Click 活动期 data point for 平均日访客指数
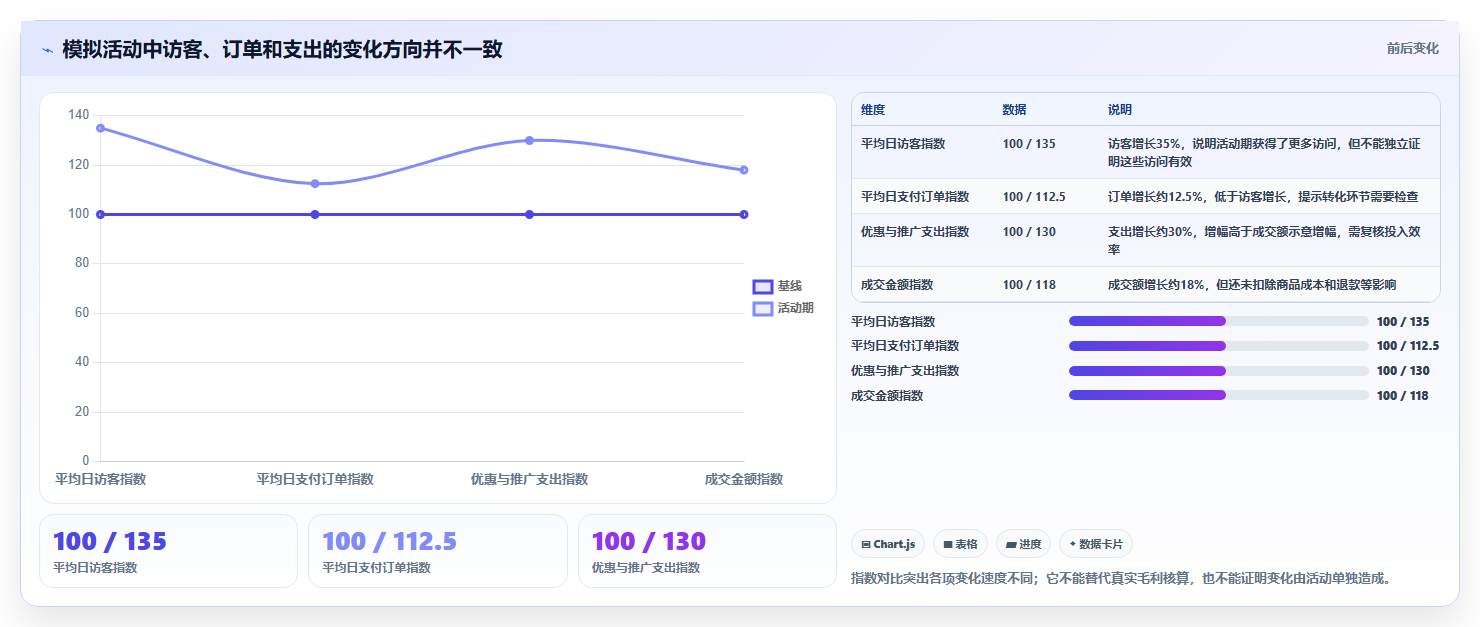1480x627 pixels. [100, 128]
